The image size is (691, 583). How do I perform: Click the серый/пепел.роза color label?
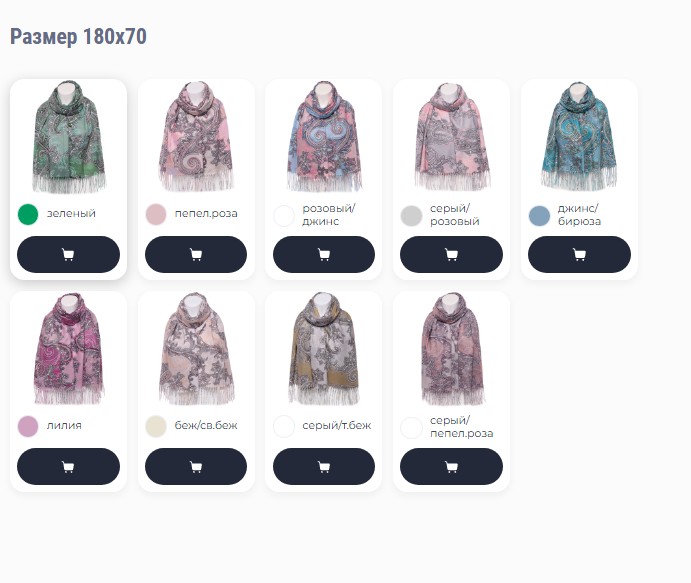(x=461, y=427)
